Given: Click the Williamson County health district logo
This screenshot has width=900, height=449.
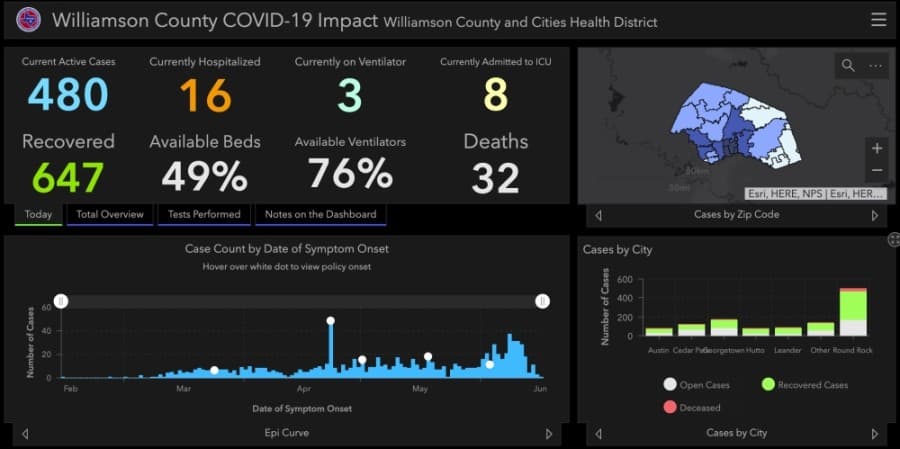Looking at the screenshot, I should coord(27,20).
